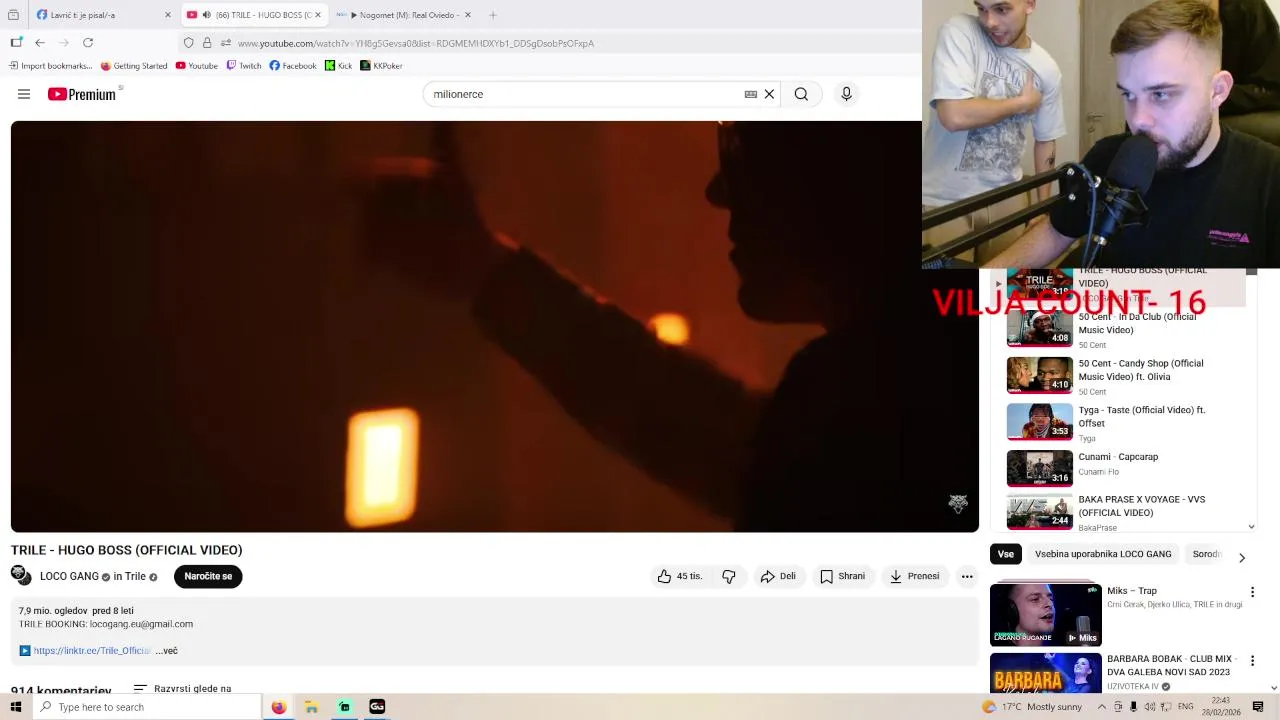Subscribe with the Naročite se button
The width and height of the screenshot is (1280, 720).
click(x=208, y=576)
